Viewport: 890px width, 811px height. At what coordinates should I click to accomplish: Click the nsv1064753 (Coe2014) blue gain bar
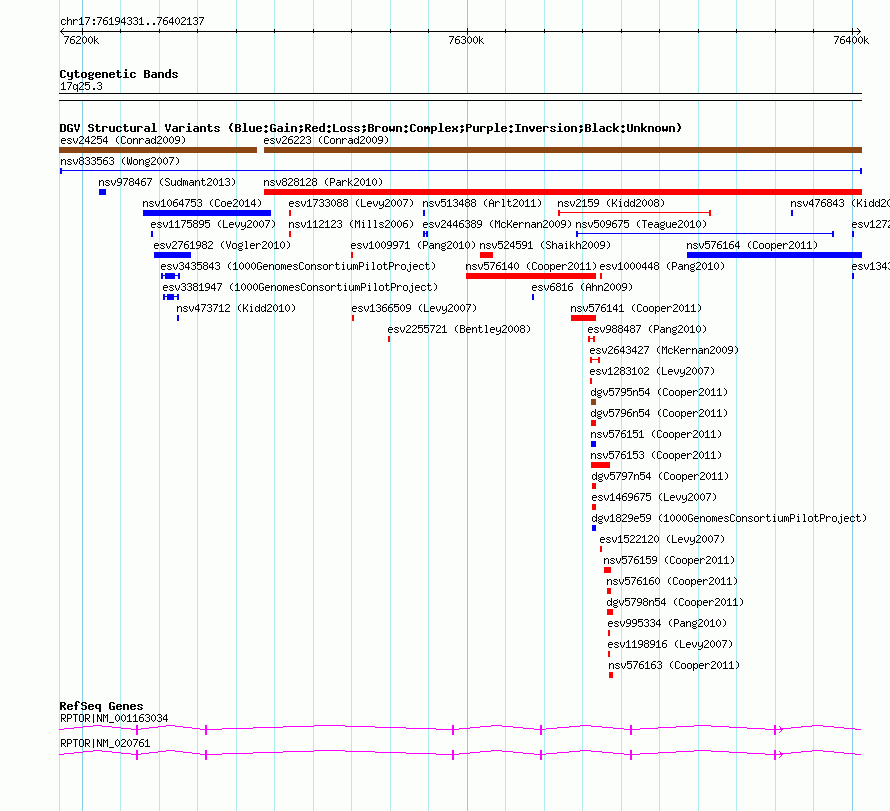[x=206, y=213]
